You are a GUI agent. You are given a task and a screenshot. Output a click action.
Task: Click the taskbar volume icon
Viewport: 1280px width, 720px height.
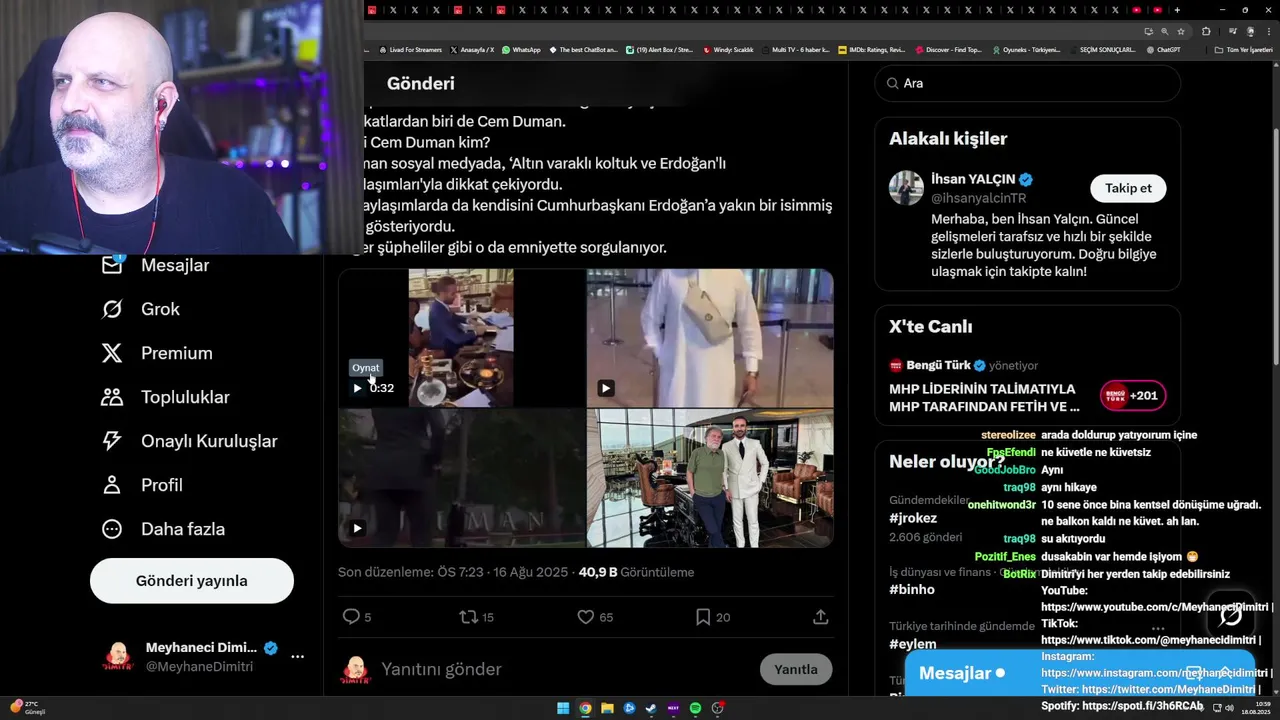coord(1229,708)
